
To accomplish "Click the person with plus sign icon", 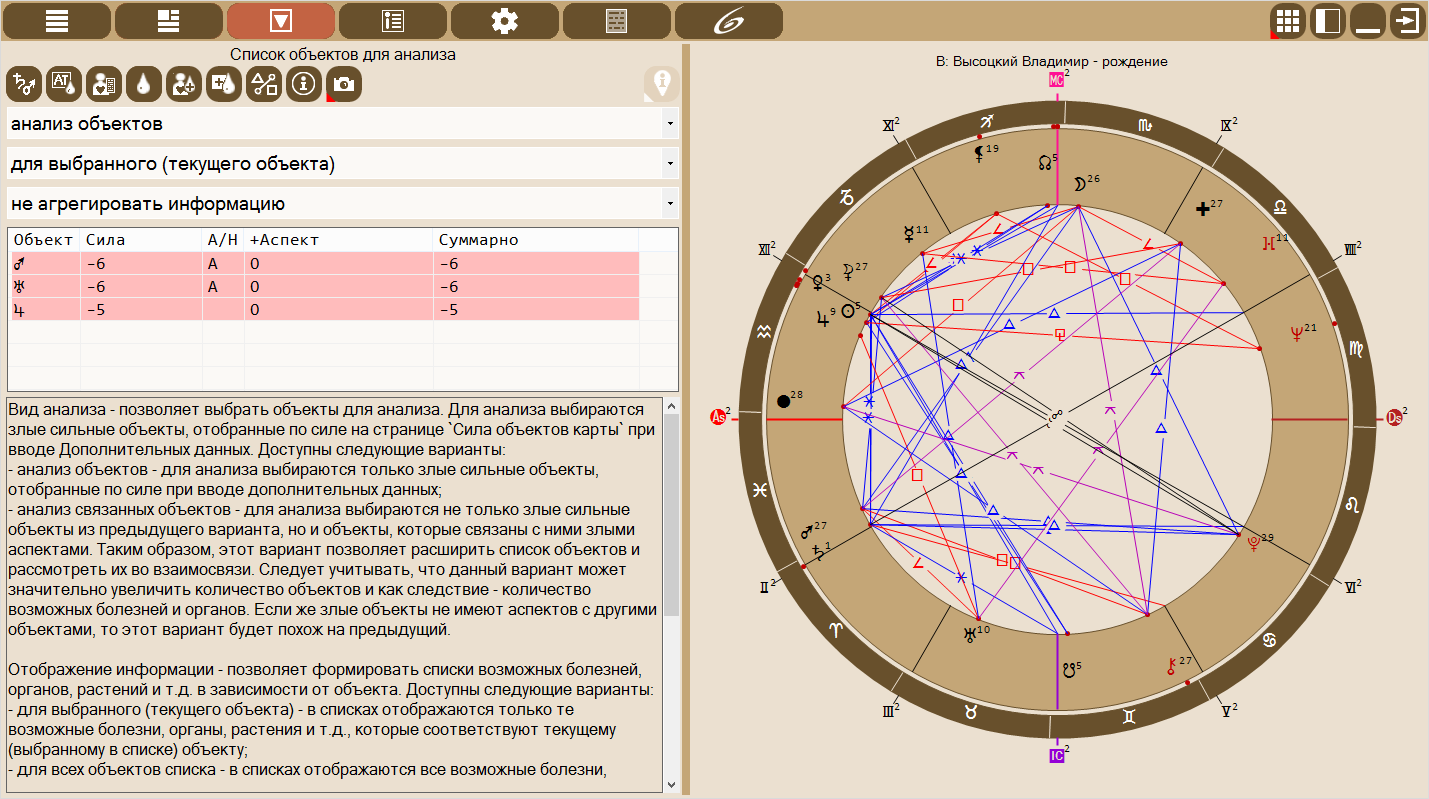I will point(184,84).
